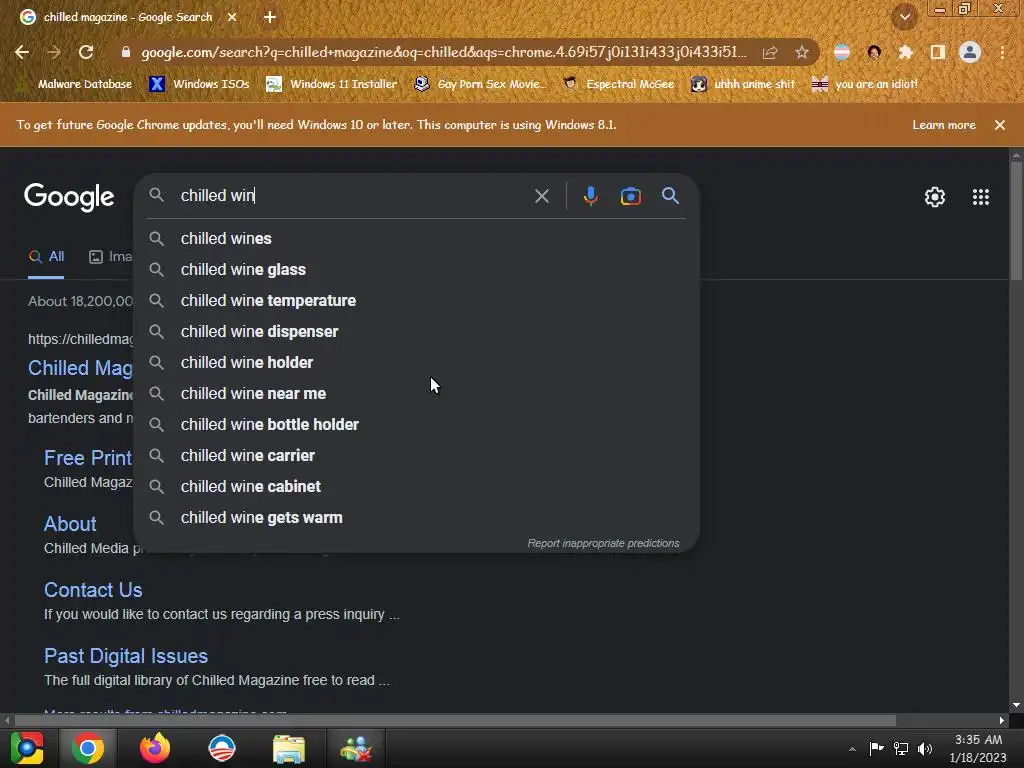Dismiss the Chrome update notice
The width and height of the screenshot is (1024, 768).
pos(999,125)
